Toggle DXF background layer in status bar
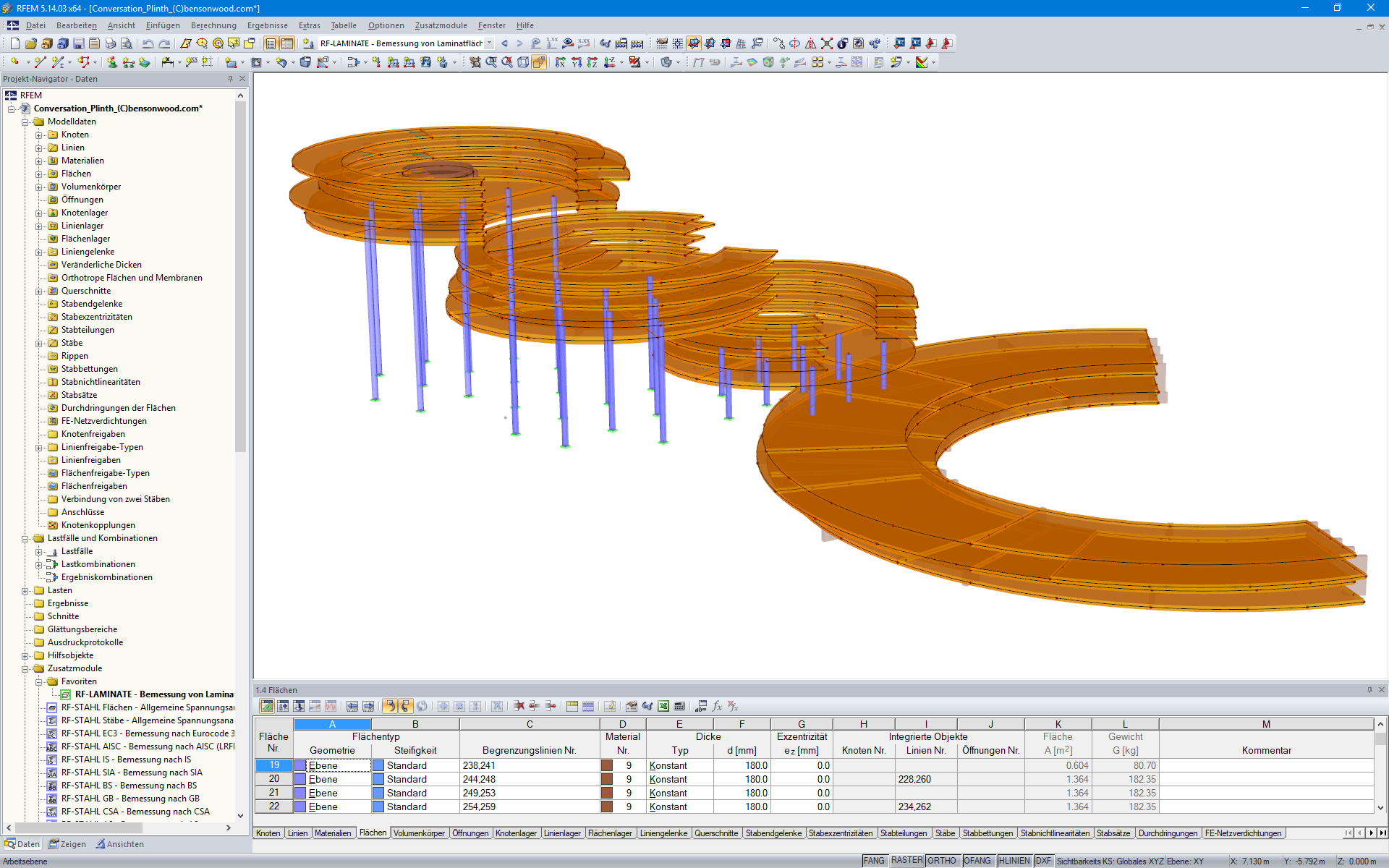Viewport: 1389px width, 868px height. pyautogui.click(x=1043, y=861)
